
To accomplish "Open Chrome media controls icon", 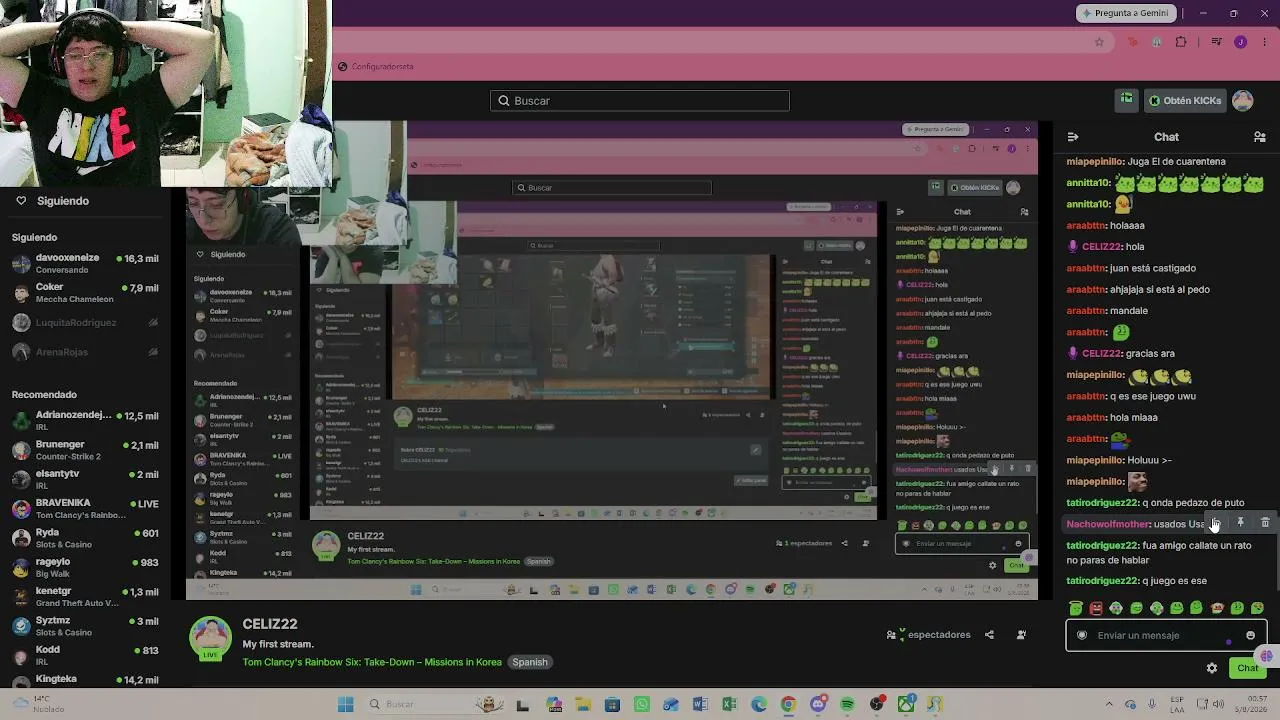I will pos(1216,42).
